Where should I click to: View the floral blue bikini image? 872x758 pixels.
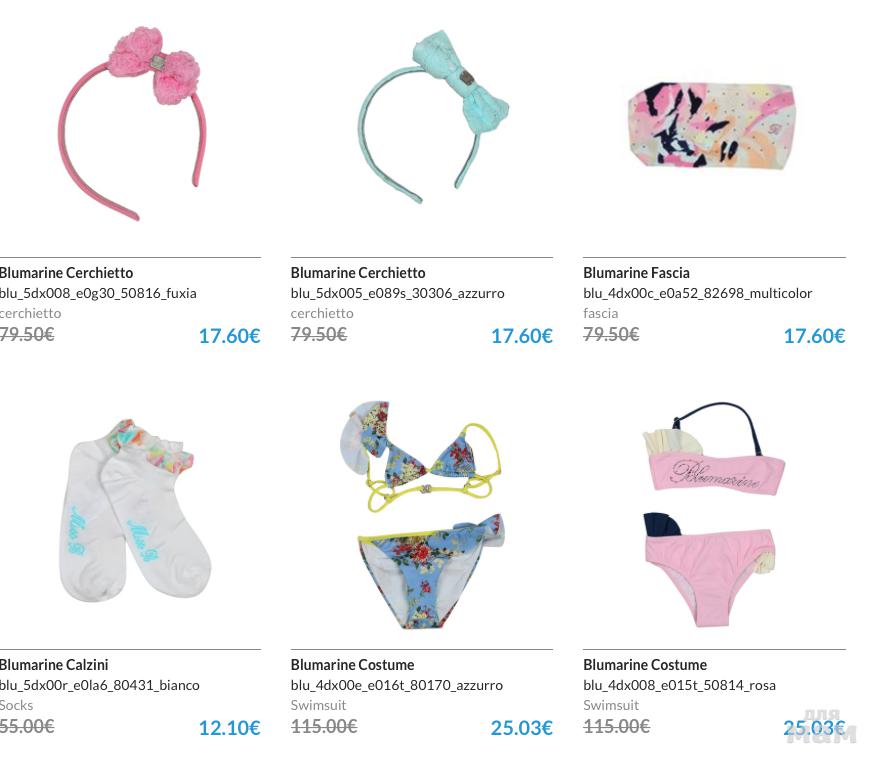click(x=423, y=514)
